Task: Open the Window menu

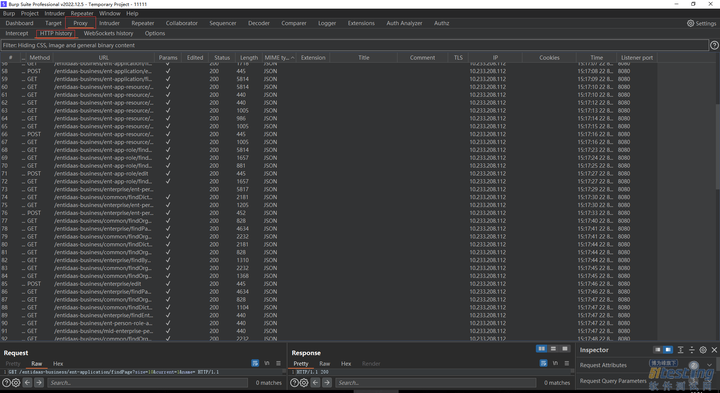Action: [110, 13]
